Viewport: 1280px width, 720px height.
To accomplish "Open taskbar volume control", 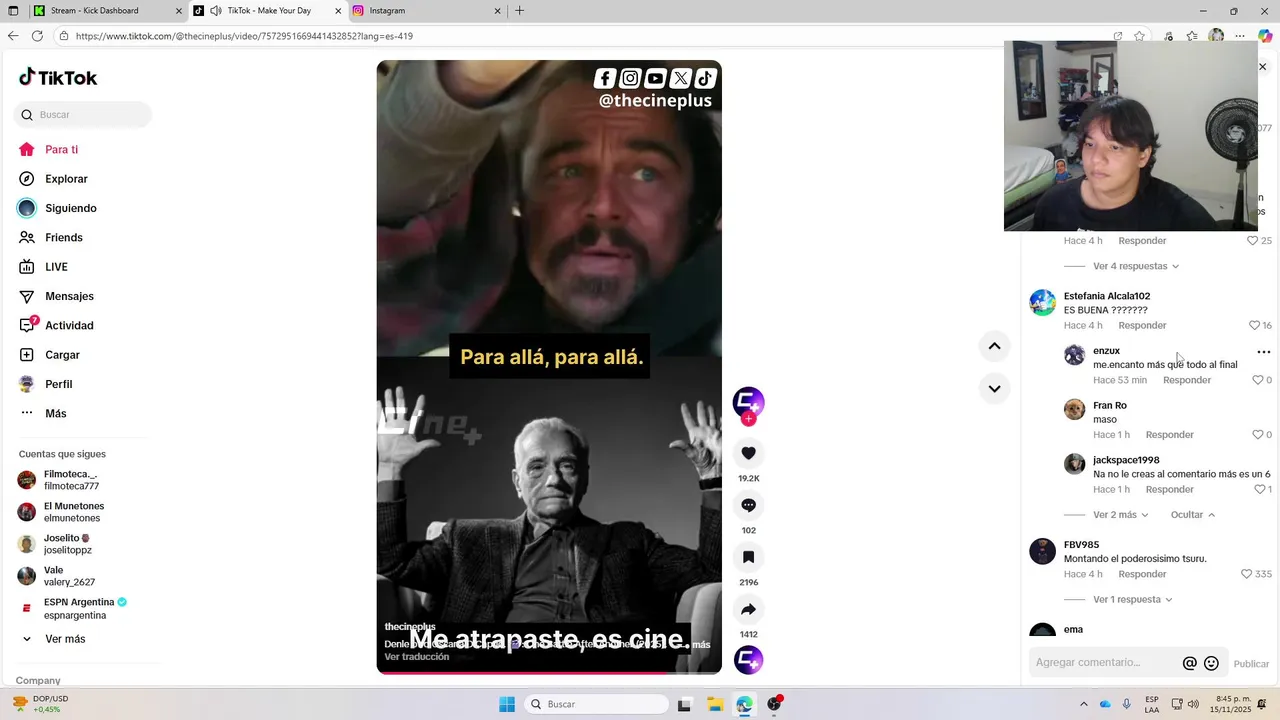I will [x=1193, y=704].
